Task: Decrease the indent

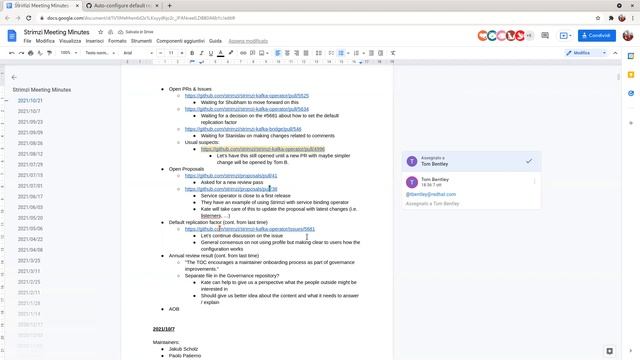Action: click(x=371, y=53)
